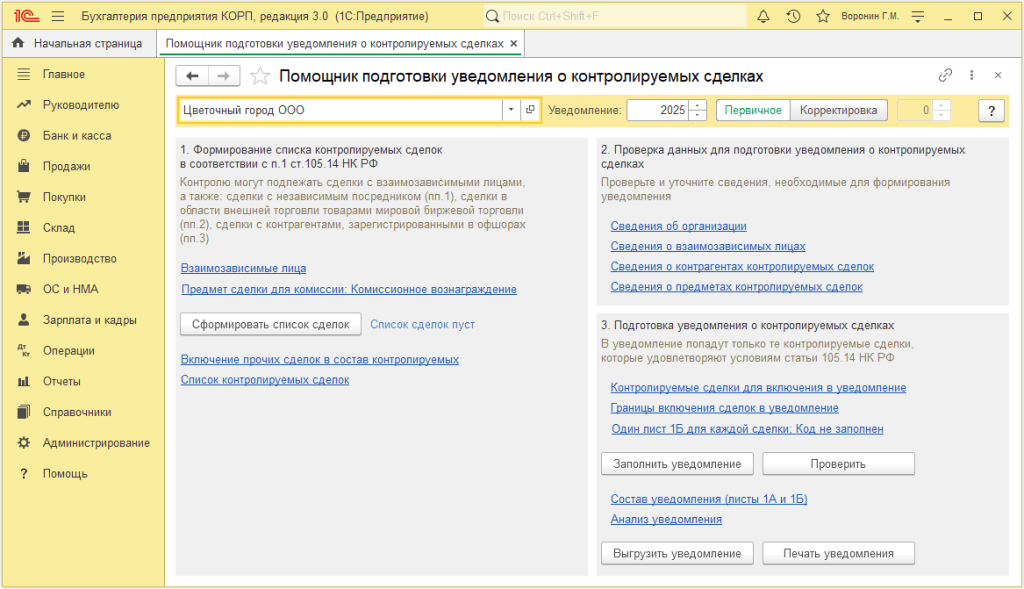Open the history clock icon
Viewport: 1024px width, 589px height.
coord(793,16)
